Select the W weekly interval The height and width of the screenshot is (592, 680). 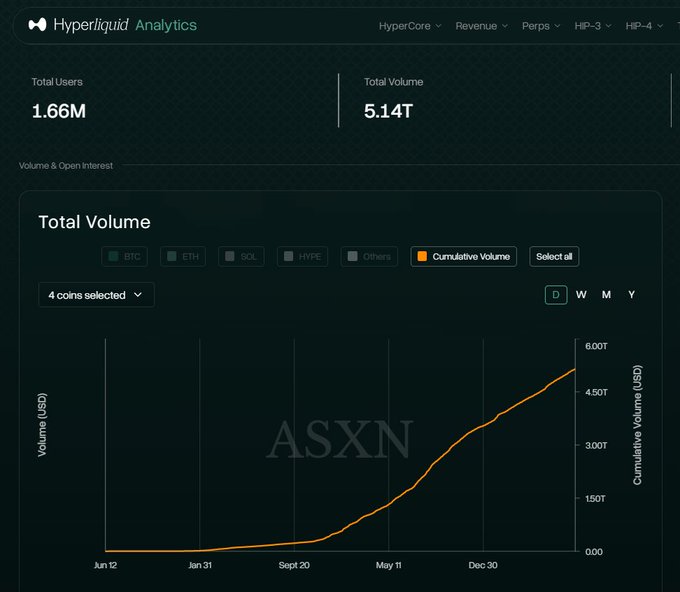(581, 295)
